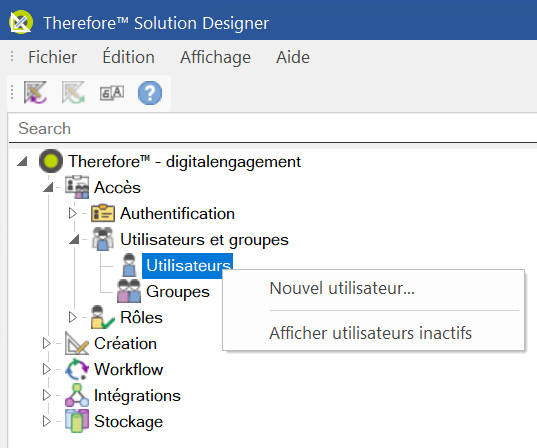Click the Création ruler pencil icon
Viewport: 537px width, 448px height.
pyautogui.click(x=77, y=343)
